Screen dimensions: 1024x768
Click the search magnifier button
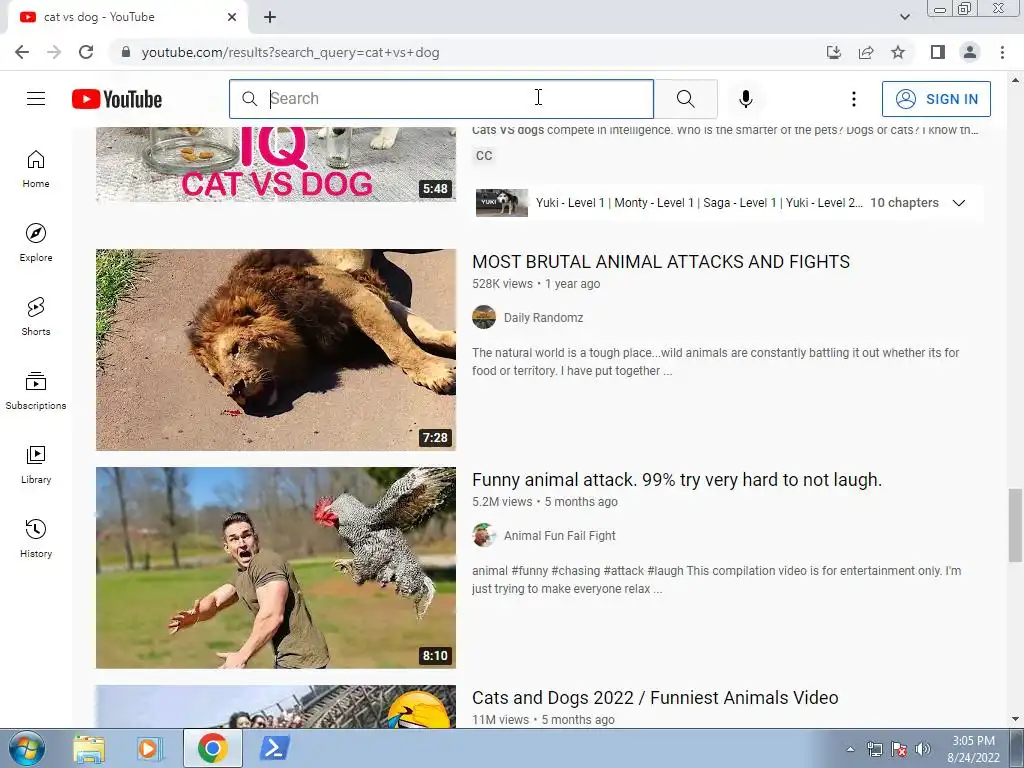coord(686,99)
